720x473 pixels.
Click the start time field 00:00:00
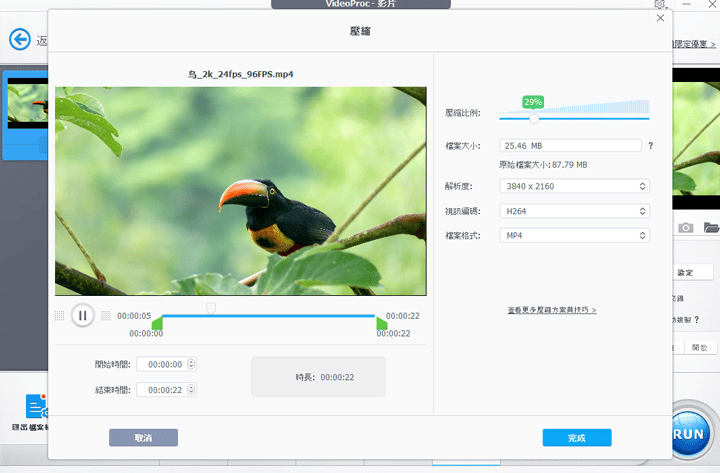pos(166,364)
